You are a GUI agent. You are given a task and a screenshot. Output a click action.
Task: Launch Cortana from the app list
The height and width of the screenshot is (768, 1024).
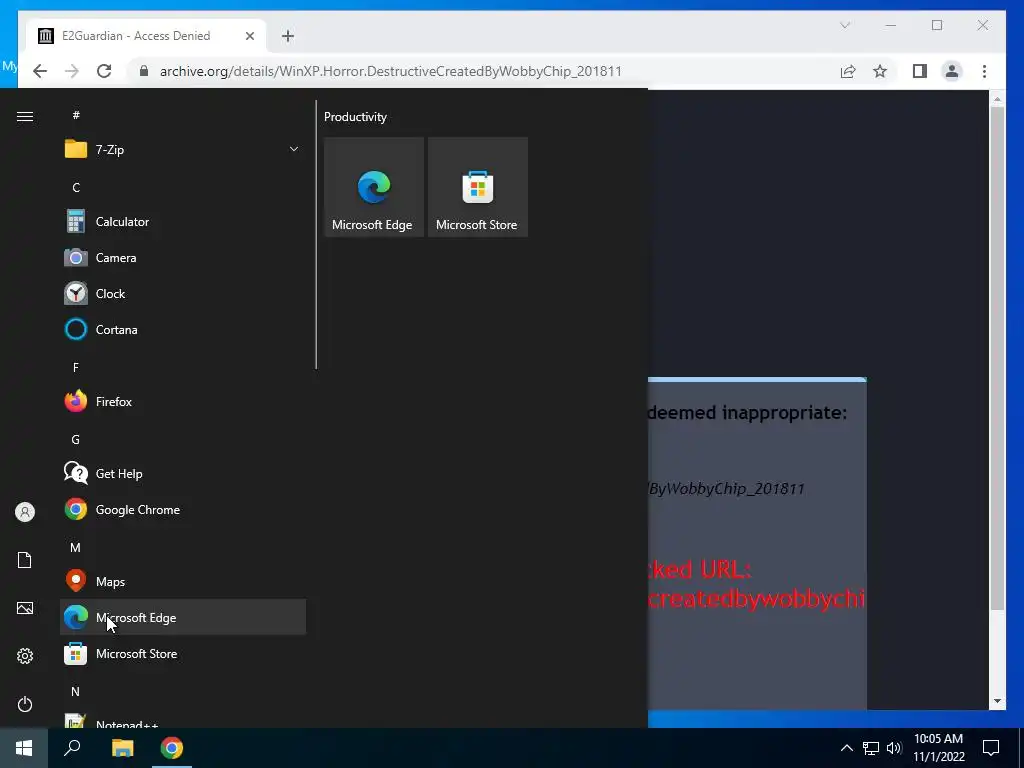pyautogui.click(x=183, y=330)
